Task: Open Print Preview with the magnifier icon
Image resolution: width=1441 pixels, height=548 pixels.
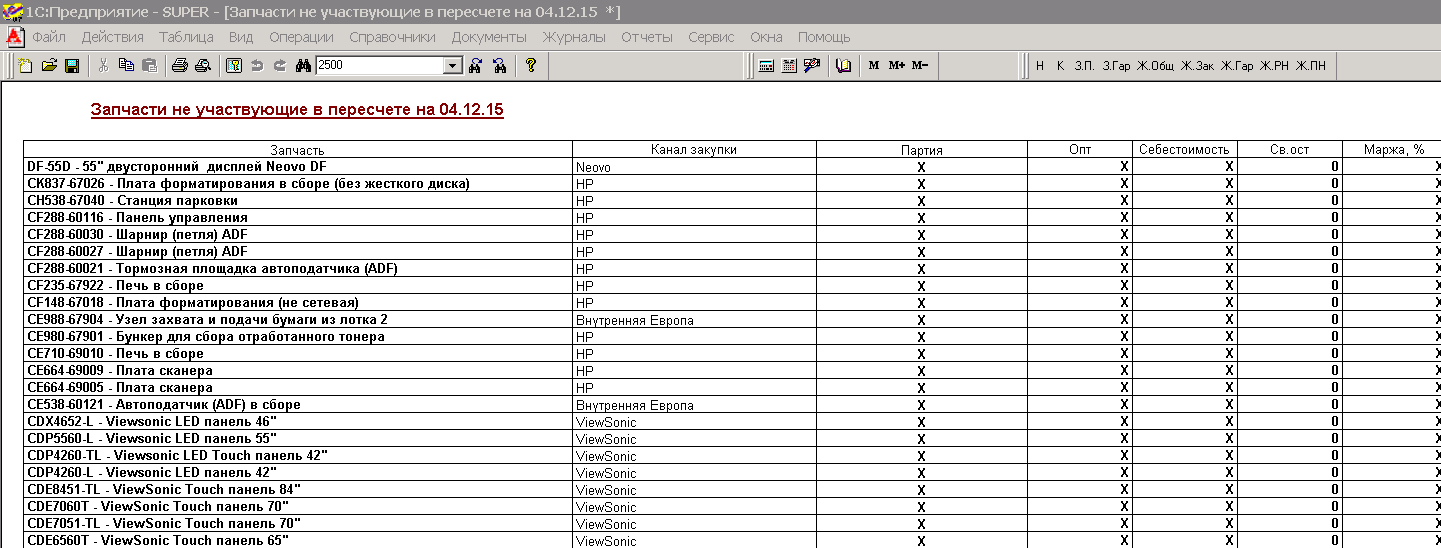Action: click(202, 66)
